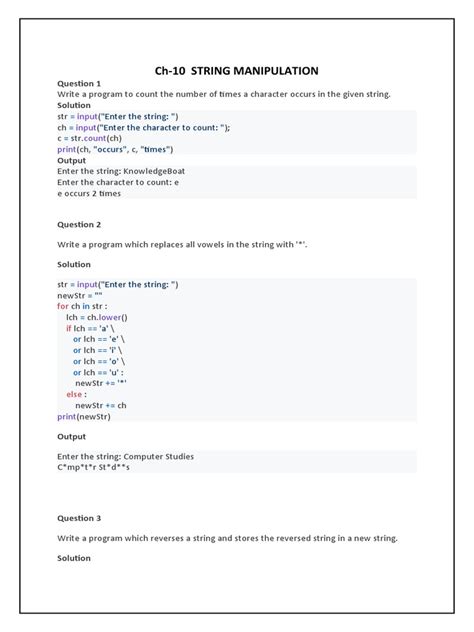
Task: Click the sentence about reversing a string
Action: [227, 538]
